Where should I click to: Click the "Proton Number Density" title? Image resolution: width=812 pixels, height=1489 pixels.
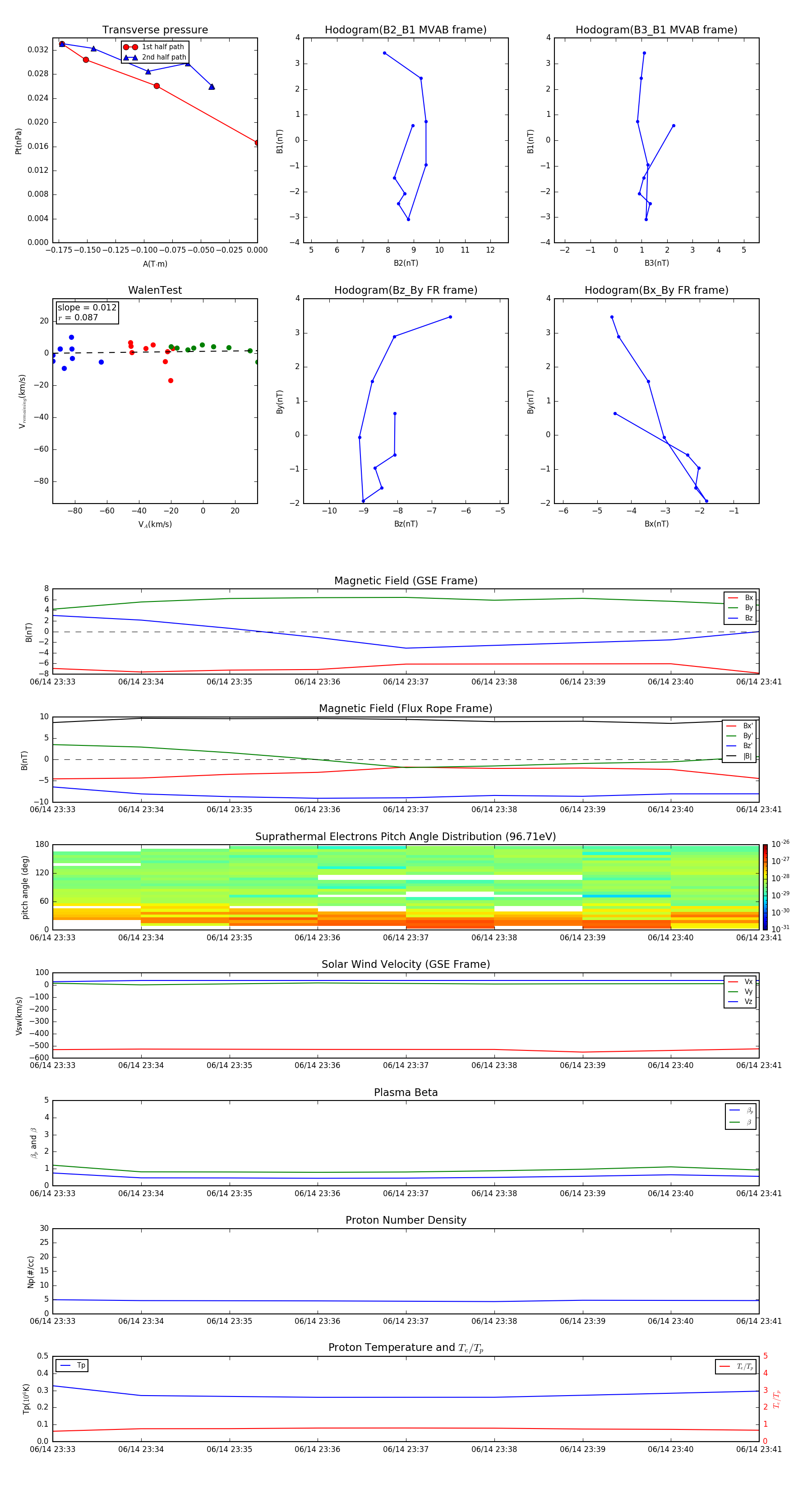point(406,1220)
